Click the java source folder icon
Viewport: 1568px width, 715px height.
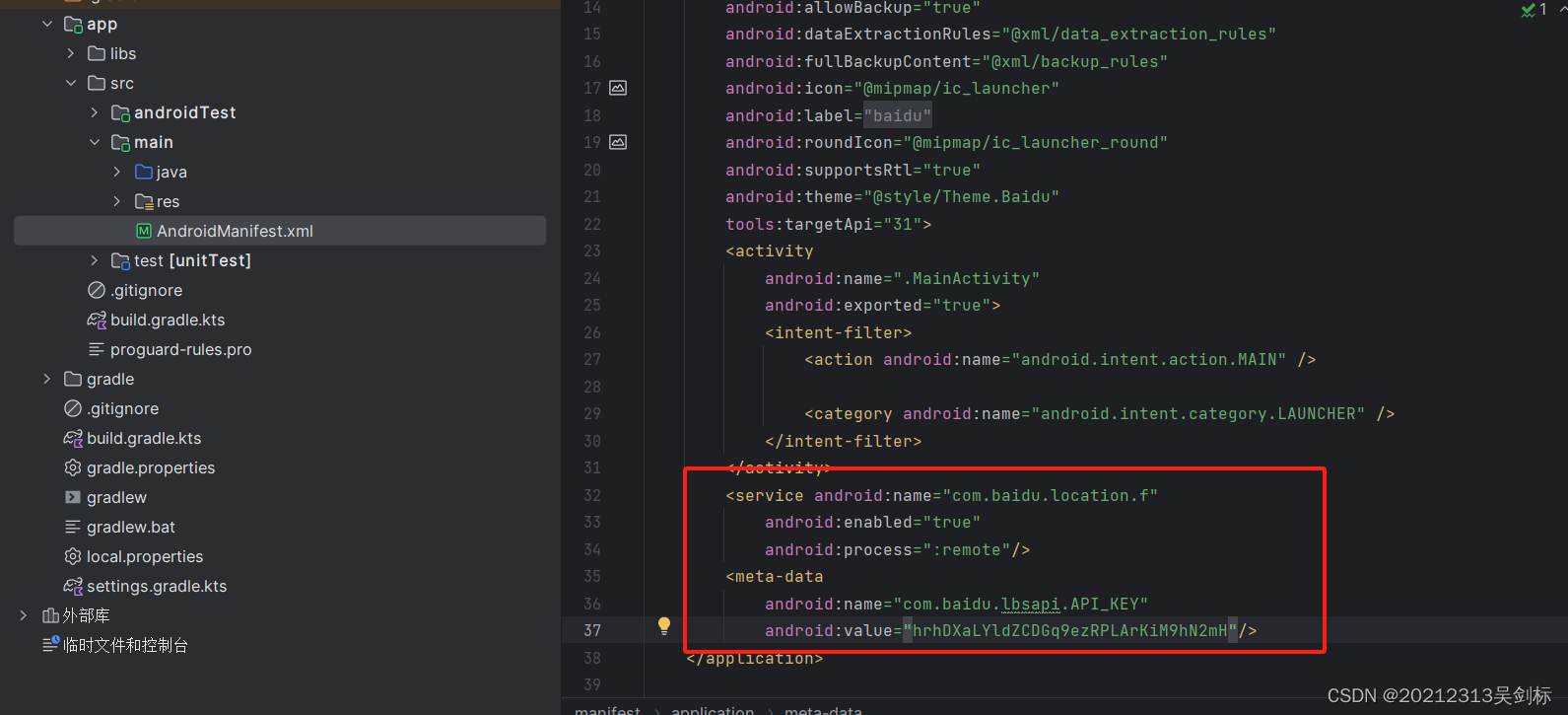[x=144, y=172]
